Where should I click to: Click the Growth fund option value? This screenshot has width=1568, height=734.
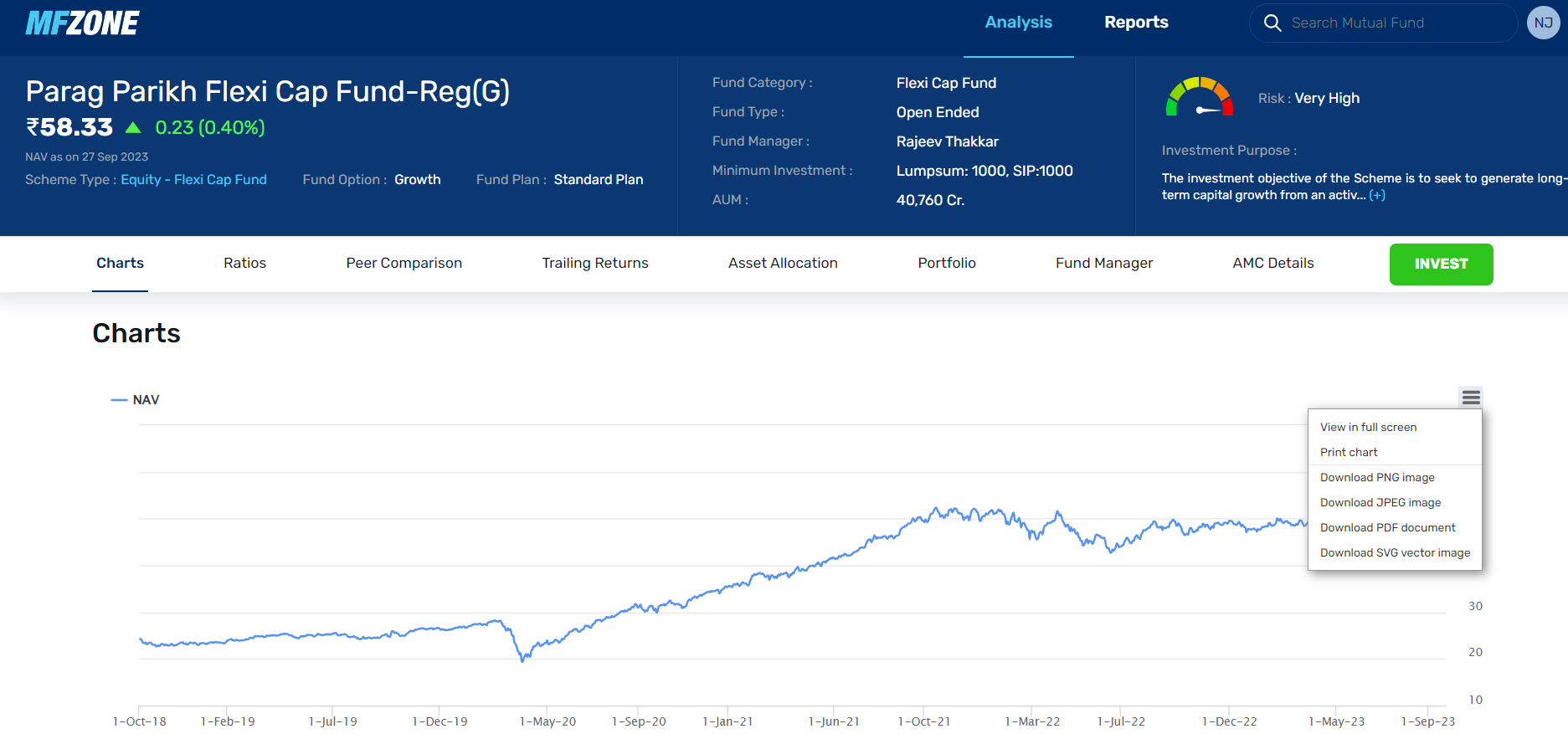417,179
